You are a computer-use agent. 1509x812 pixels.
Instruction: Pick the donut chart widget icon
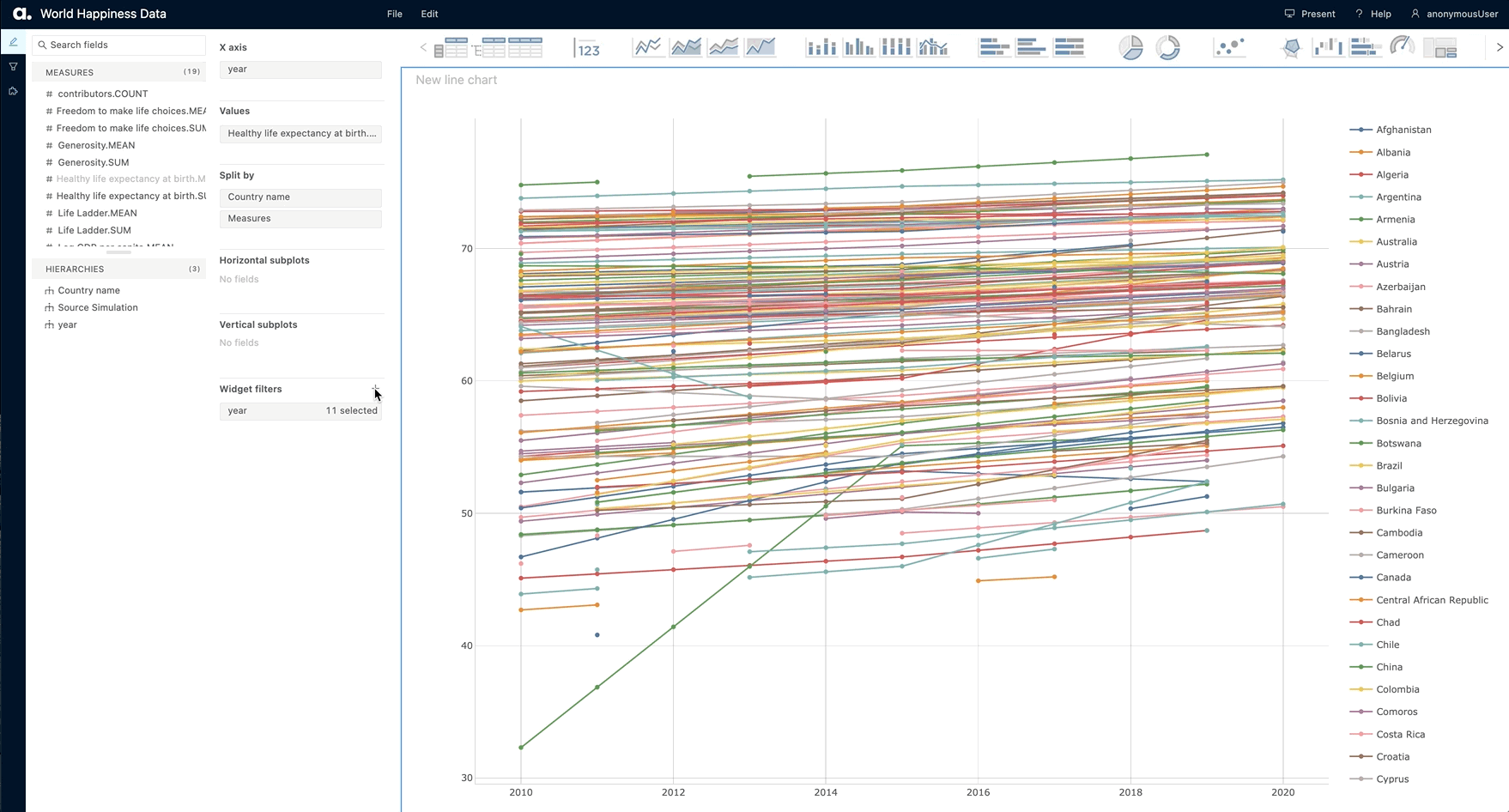click(x=1168, y=47)
